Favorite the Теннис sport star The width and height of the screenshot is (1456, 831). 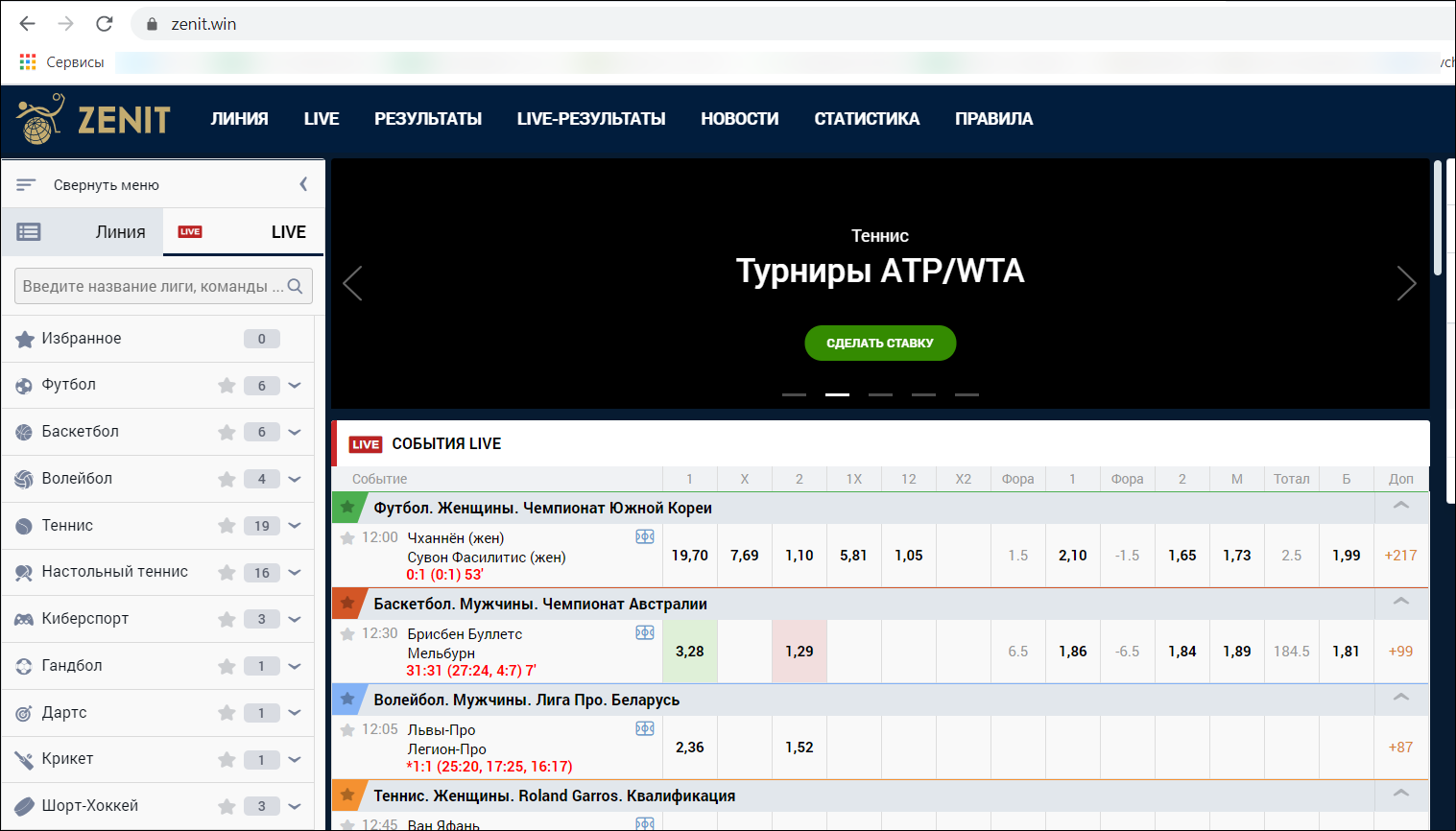click(227, 525)
